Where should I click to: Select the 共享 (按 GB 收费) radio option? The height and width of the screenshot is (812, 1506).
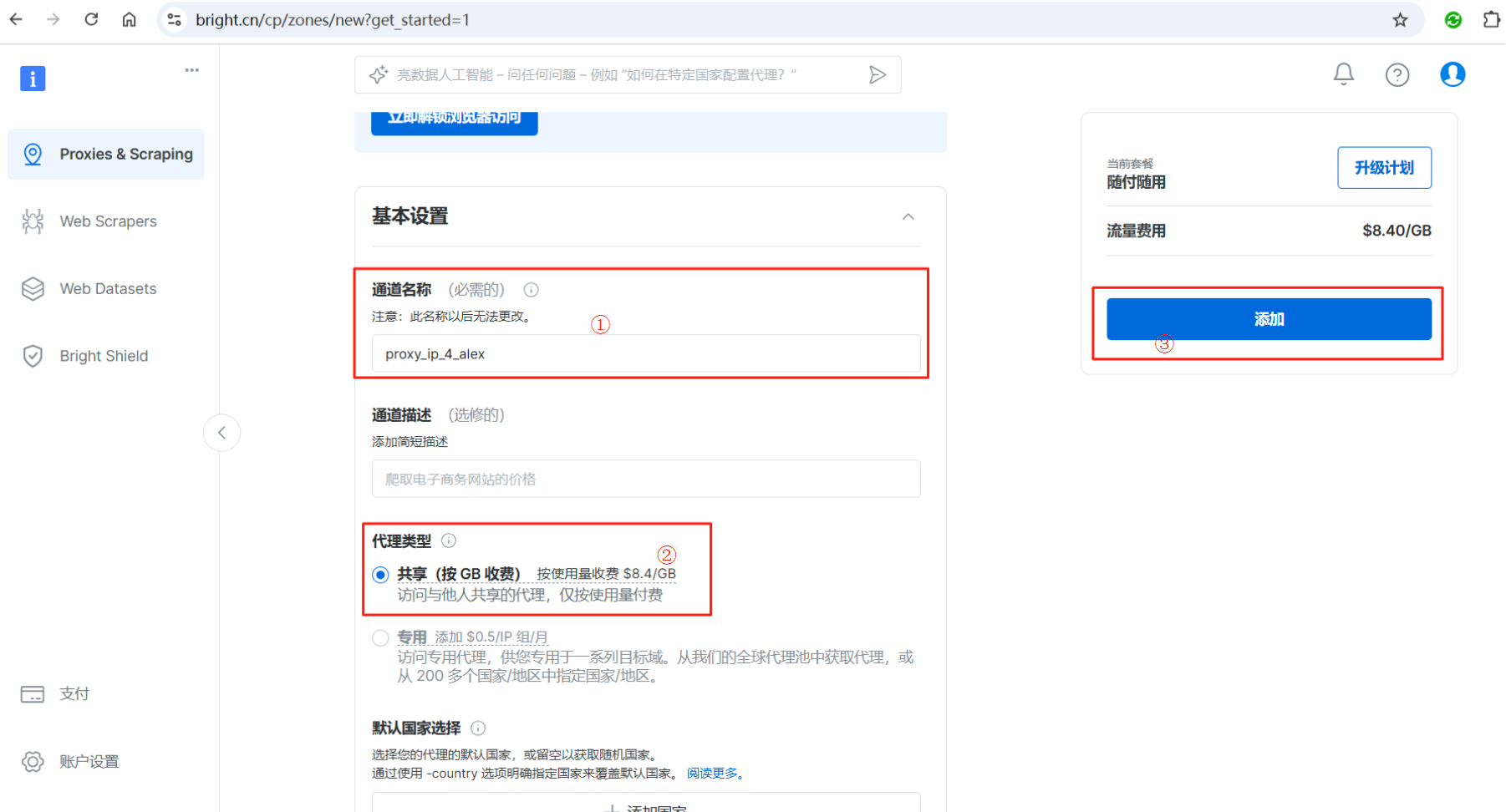[x=381, y=575]
